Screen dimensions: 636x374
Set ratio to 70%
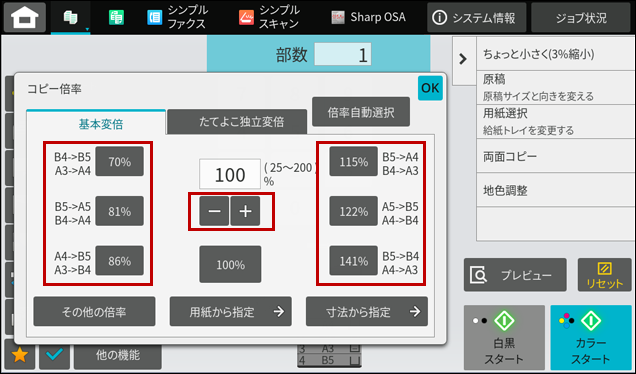tap(120, 161)
